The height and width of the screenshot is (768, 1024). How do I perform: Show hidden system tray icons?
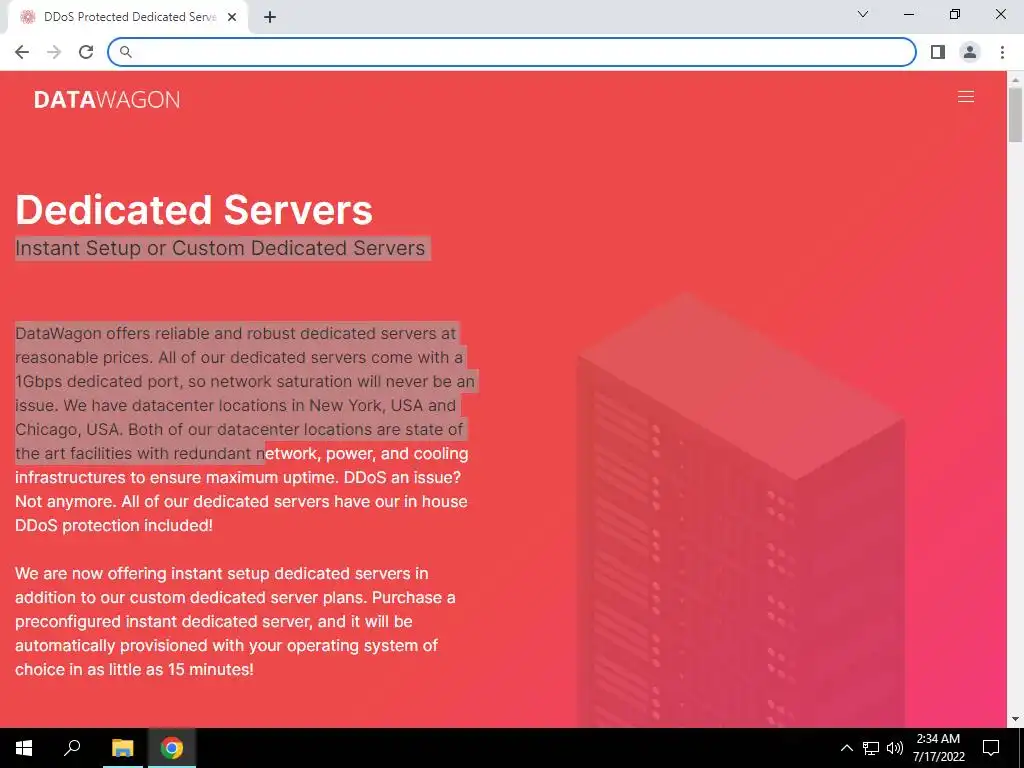coord(846,748)
